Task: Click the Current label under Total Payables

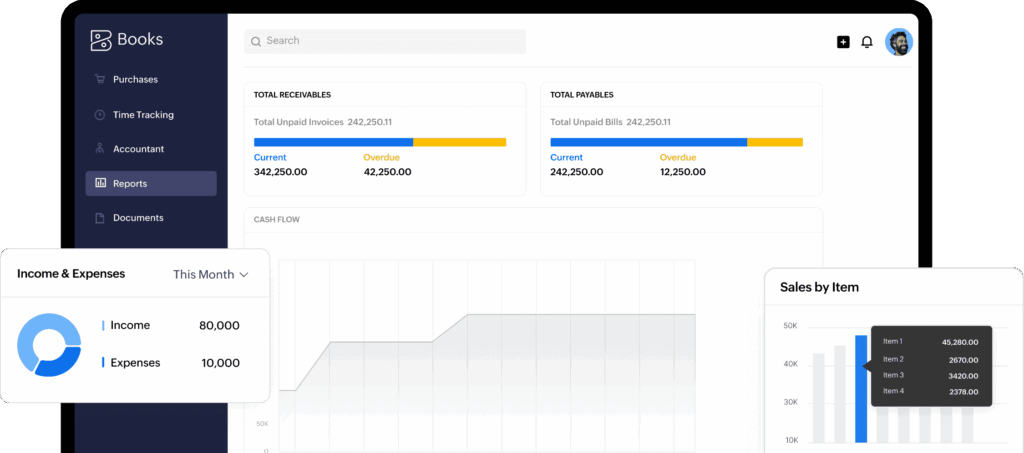Action: [566, 158]
